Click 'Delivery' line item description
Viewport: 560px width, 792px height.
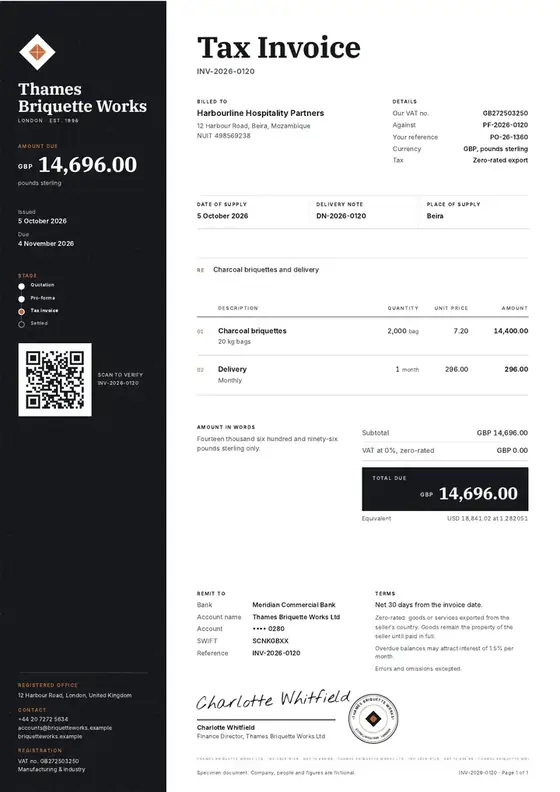[232, 369]
